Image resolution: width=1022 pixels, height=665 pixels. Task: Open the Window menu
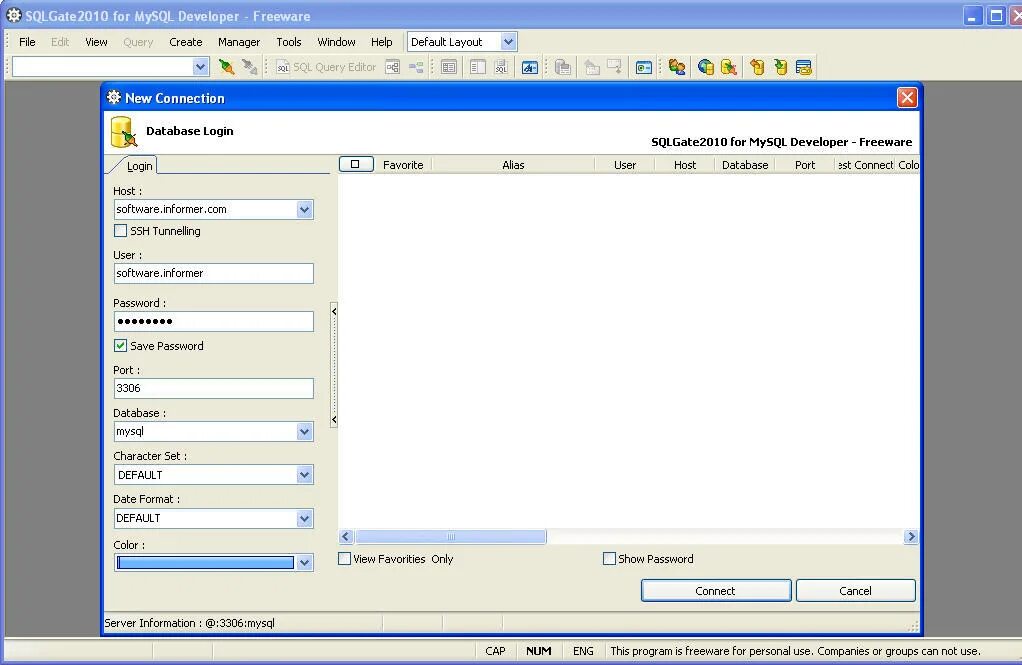tap(336, 42)
